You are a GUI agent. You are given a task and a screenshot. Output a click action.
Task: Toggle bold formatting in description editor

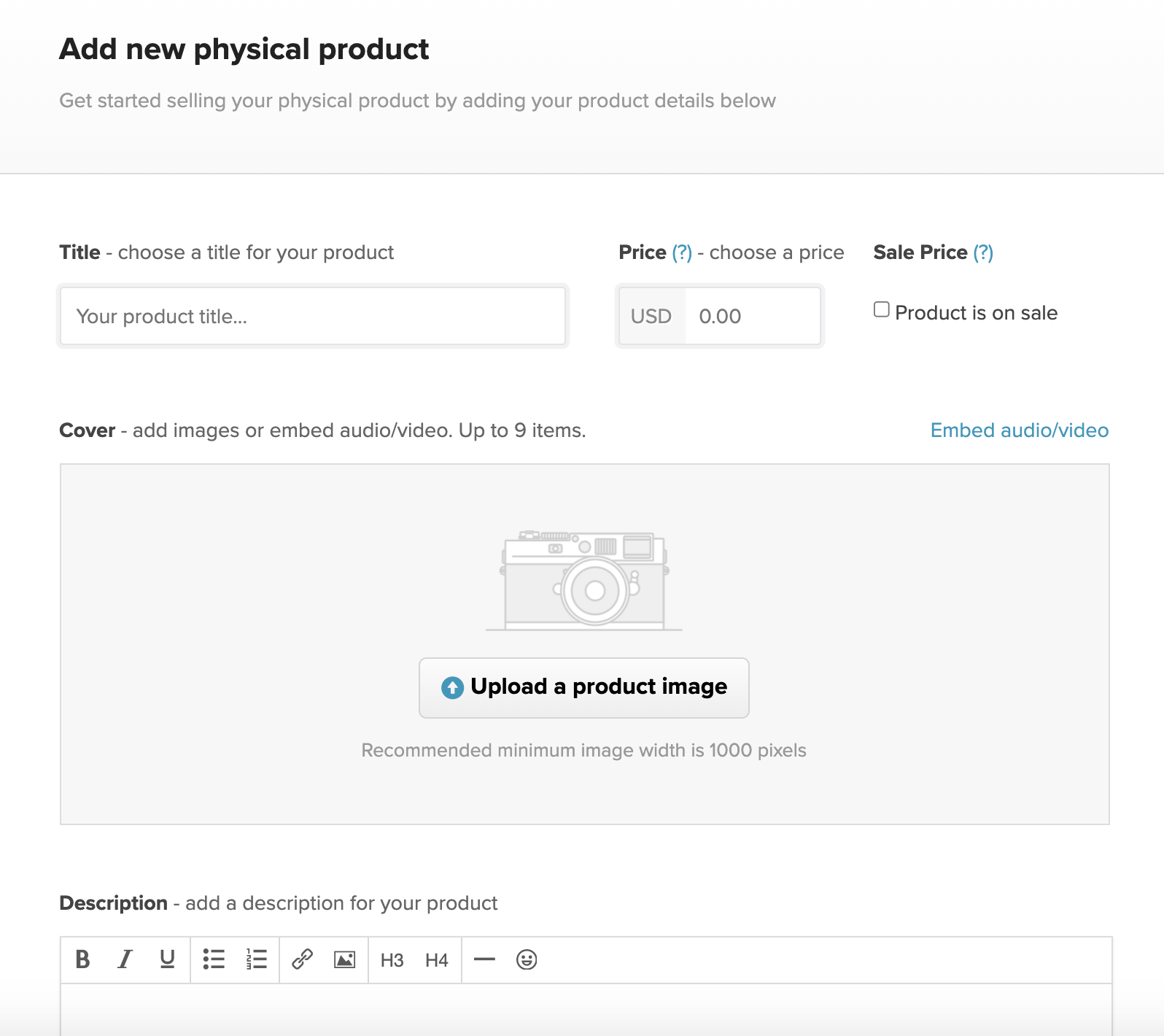pos(83,959)
